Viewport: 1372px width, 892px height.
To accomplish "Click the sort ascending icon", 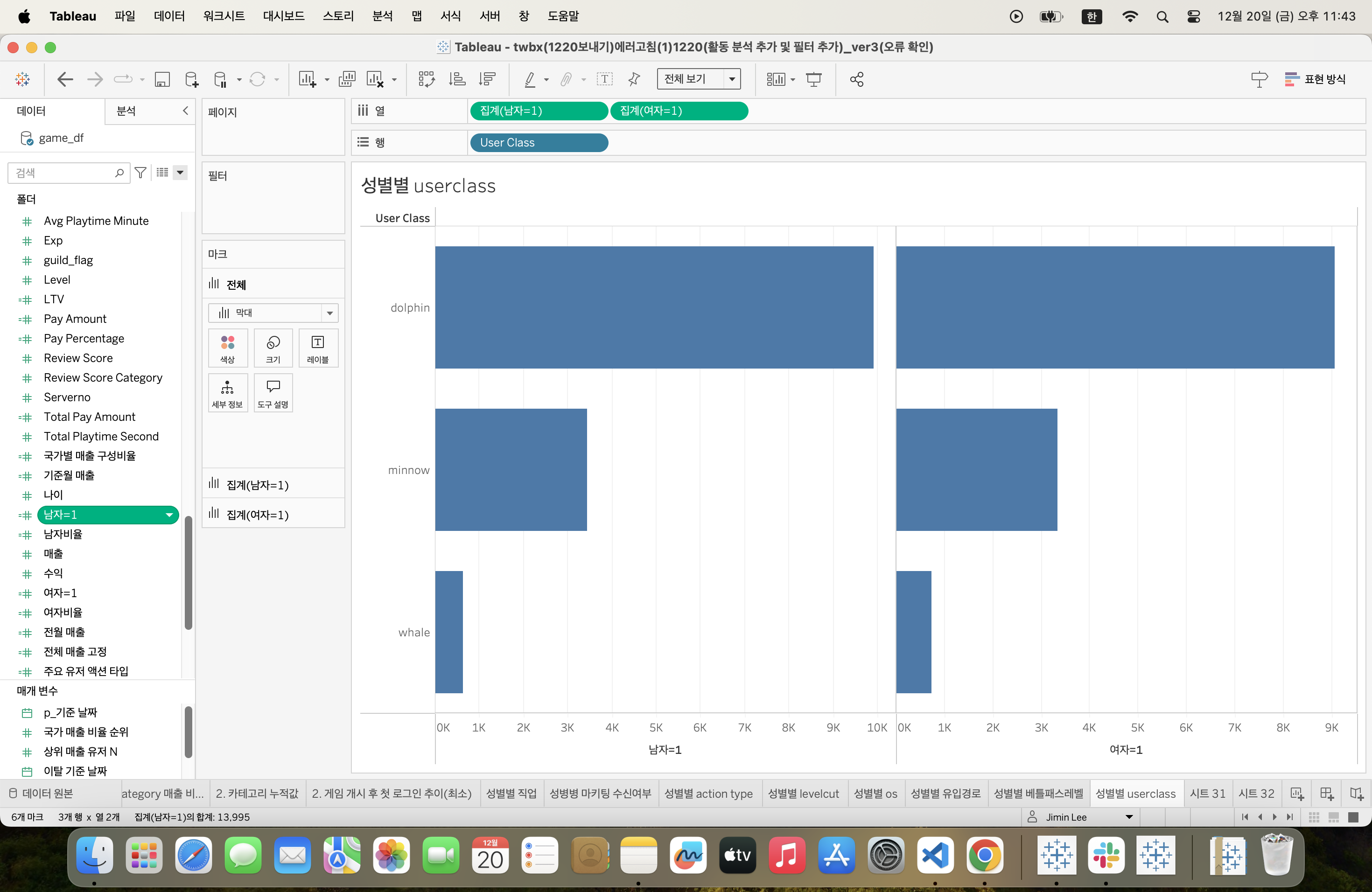I will pyautogui.click(x=456, y=79).
